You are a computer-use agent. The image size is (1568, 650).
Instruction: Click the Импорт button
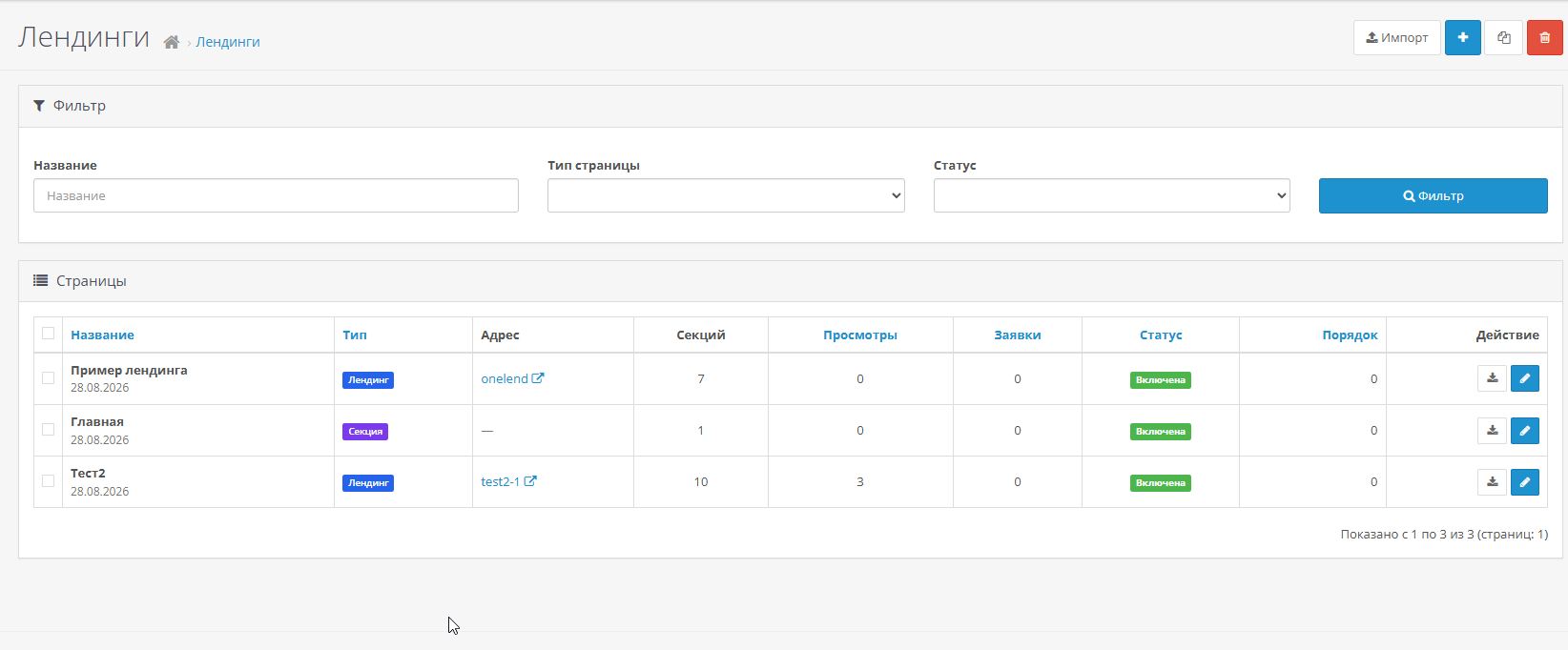pyautogui.click(x=1396, y=38)
